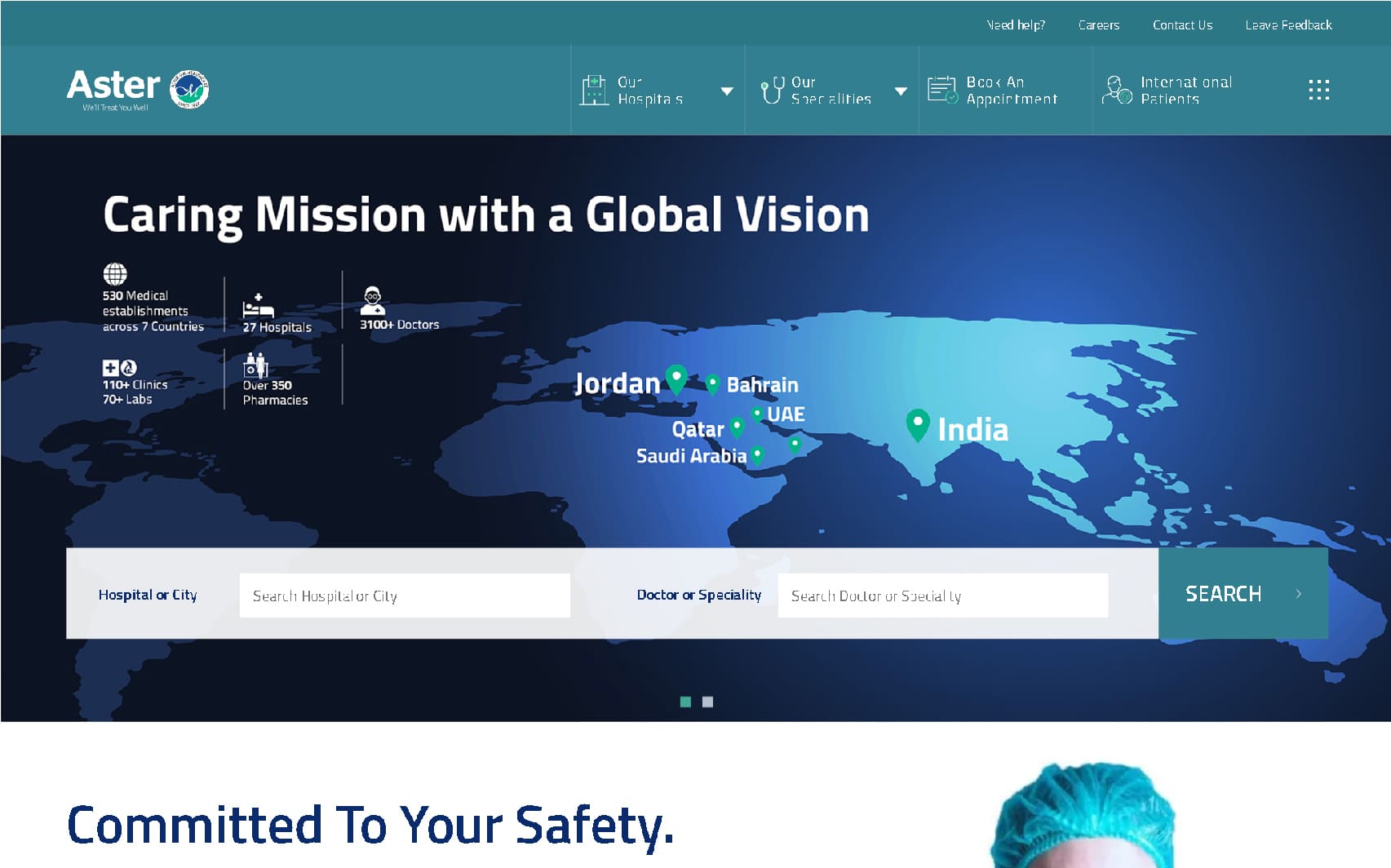Focus the Search Doctor or Speciality field

click(x=943, y=596)
